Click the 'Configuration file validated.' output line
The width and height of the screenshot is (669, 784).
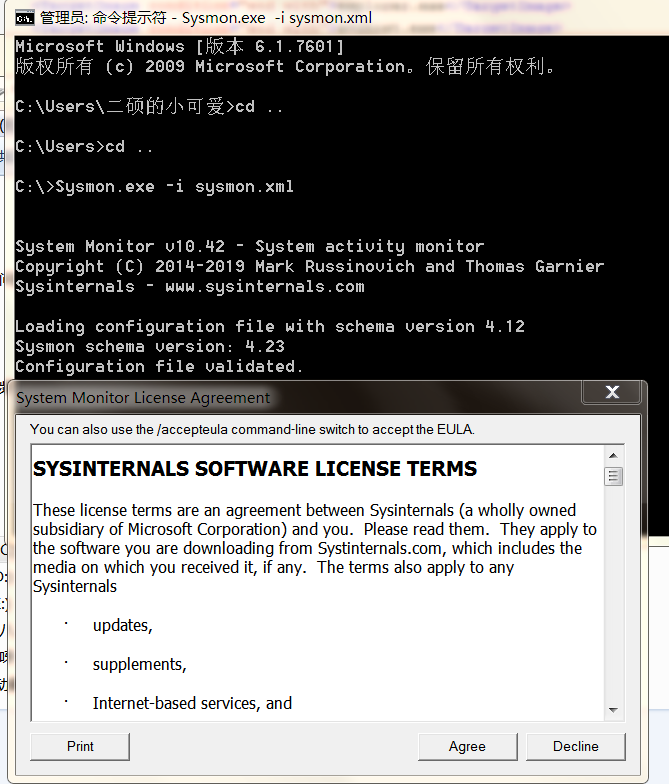tap(159, 366)
